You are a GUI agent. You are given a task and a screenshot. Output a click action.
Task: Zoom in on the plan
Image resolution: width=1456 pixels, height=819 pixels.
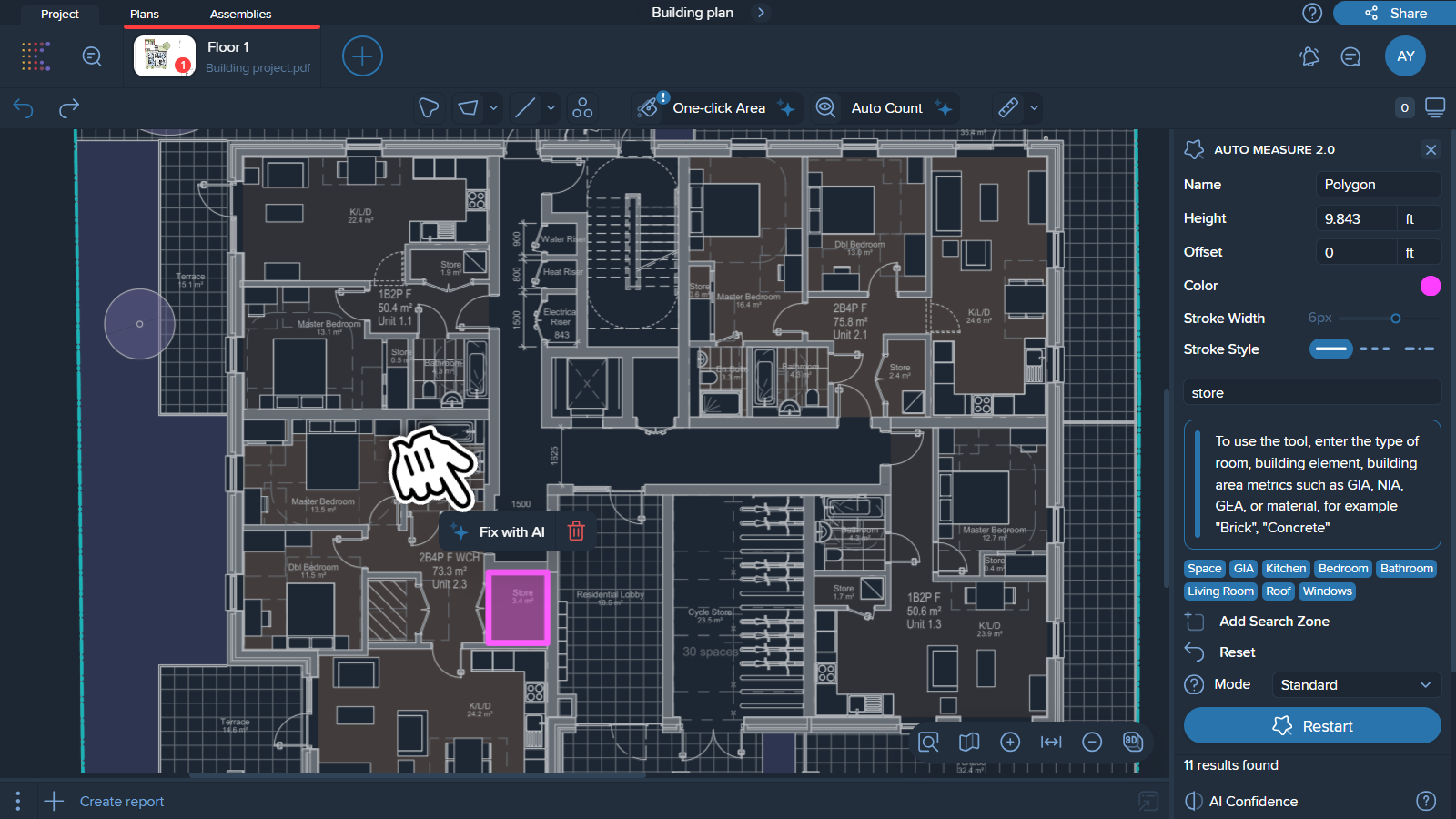(1010, 742)
